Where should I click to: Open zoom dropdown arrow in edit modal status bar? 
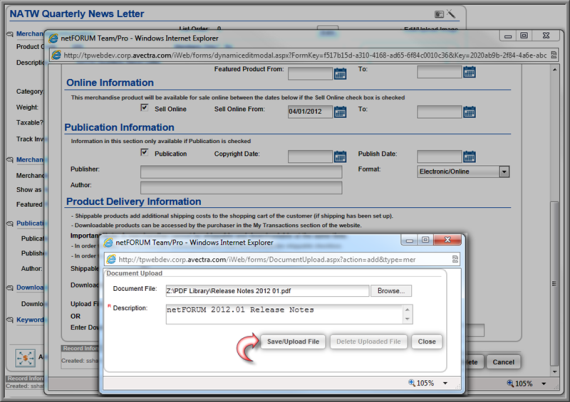pyautogui.click(x=544, y=383)
